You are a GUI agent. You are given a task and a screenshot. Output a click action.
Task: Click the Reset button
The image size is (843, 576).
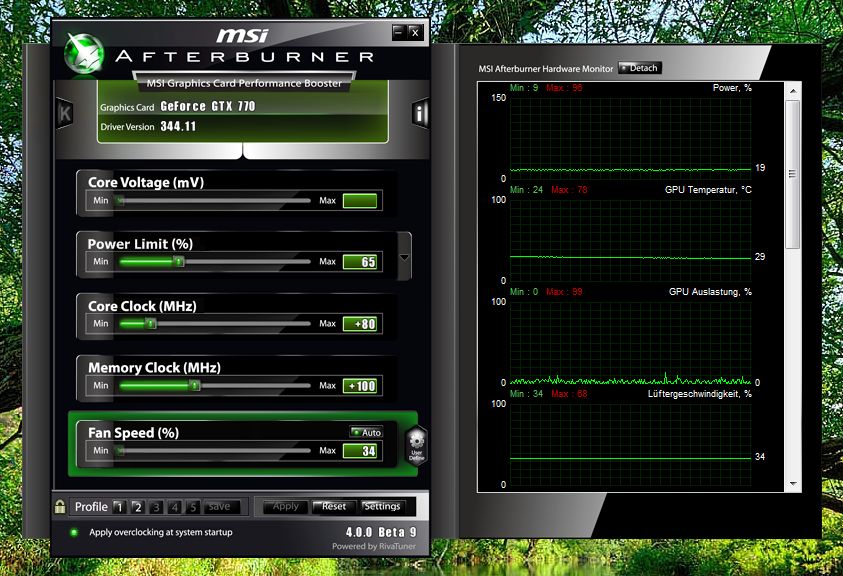334,507
